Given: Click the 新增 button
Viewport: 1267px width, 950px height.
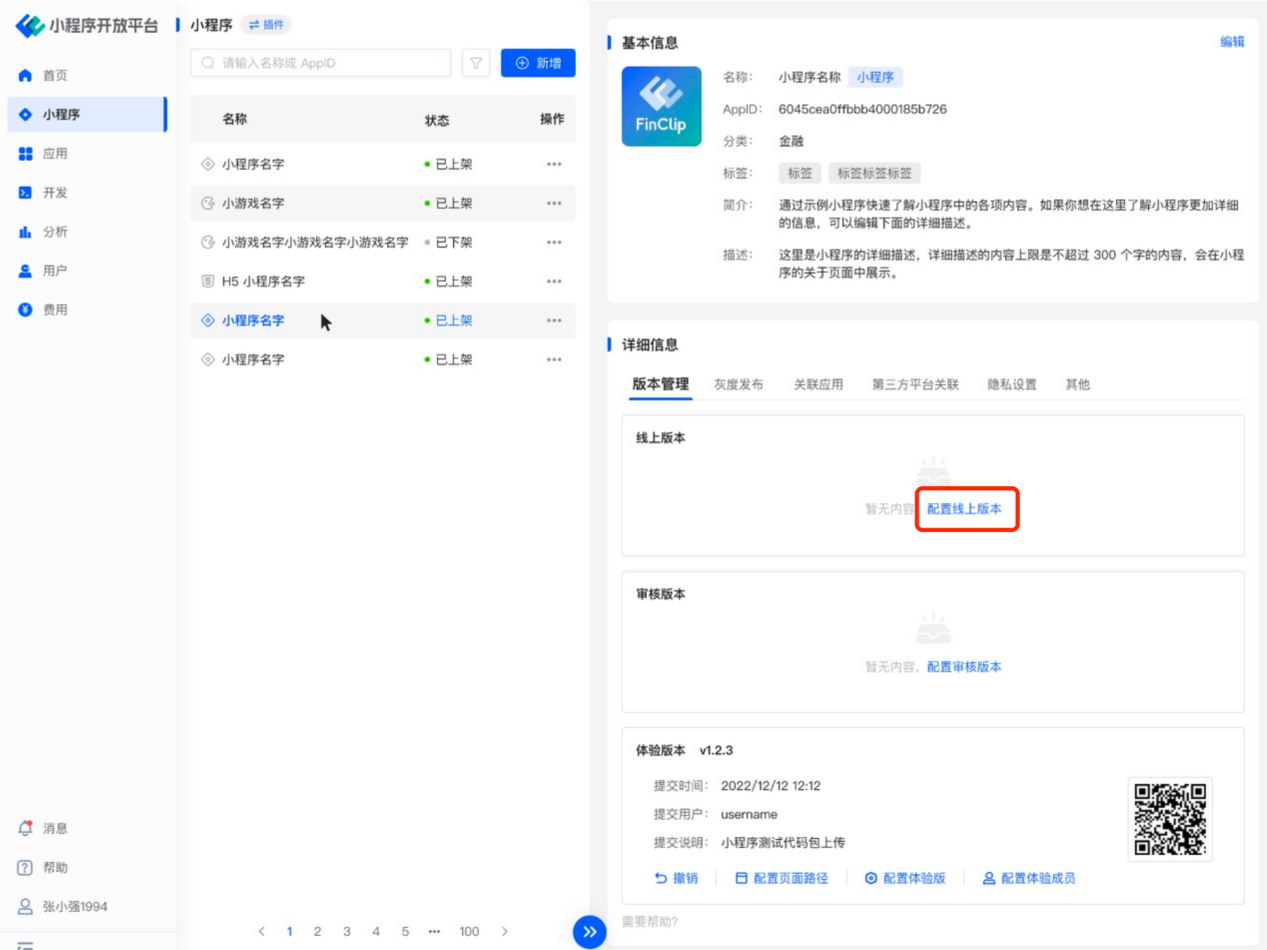Looking at the screenshot, I should pyautogui.click(x=538, y=63).
